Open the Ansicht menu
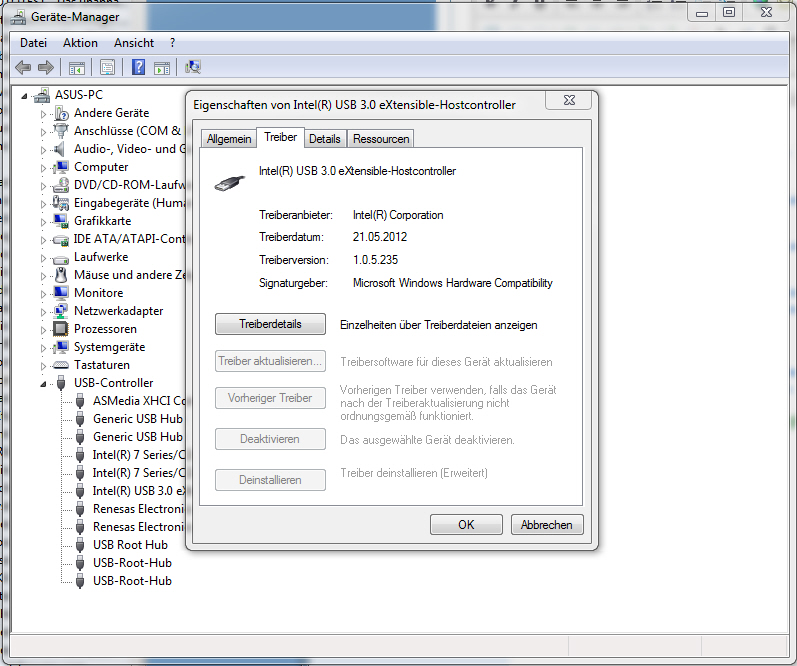Screen dimensions: 797x666 [134, 43]
